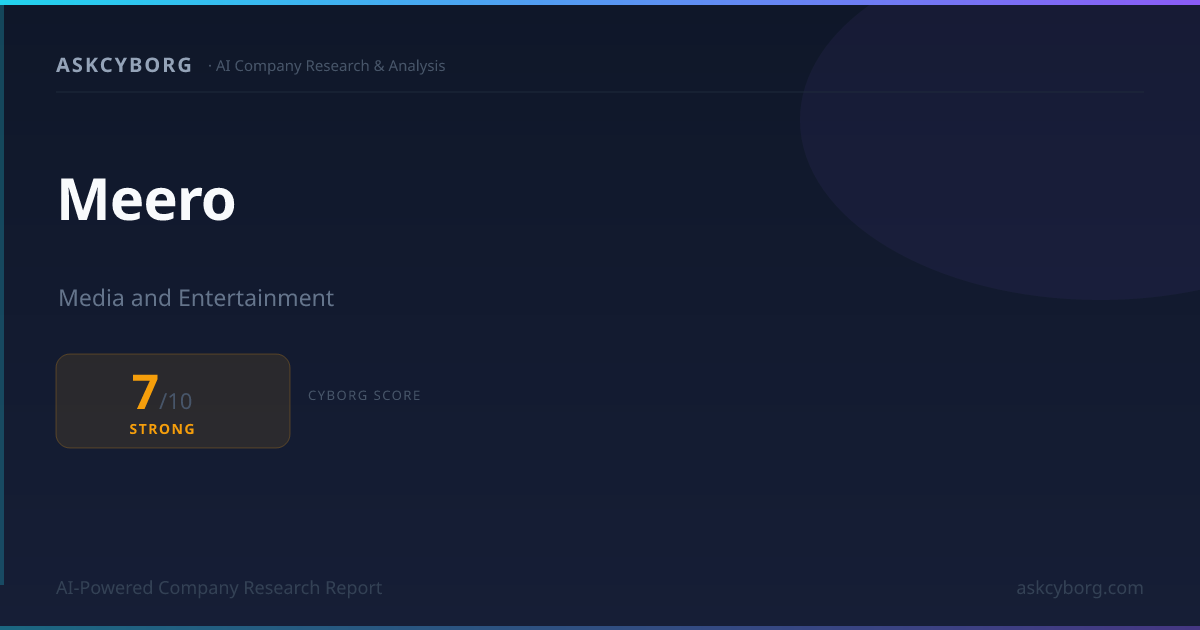This screenshot has width=1200, height=630.
Task: Click the Meero company title
Action: (x=146, y=199)
